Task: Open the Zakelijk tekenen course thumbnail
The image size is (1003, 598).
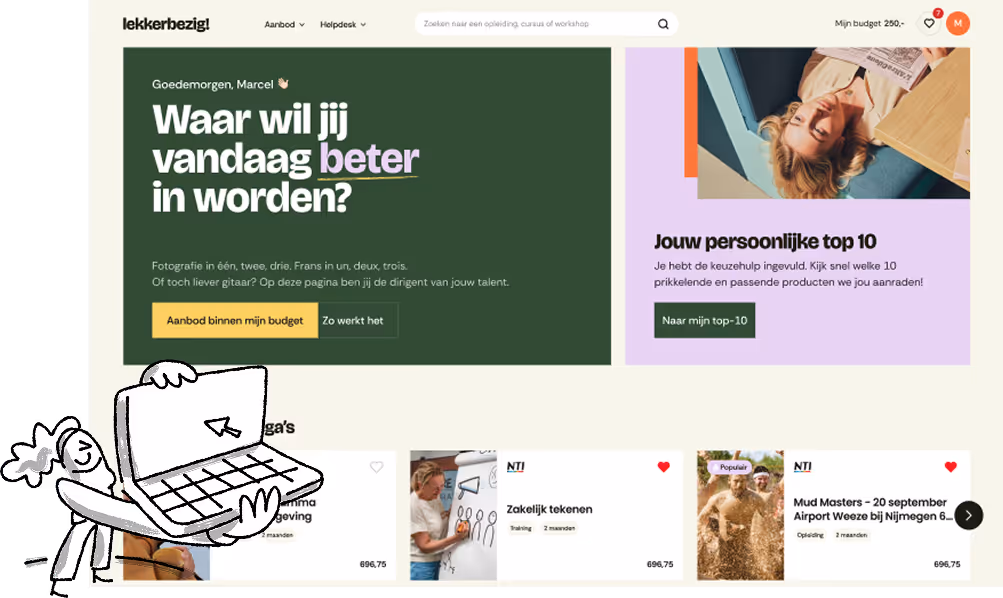Action: point(453,515)
